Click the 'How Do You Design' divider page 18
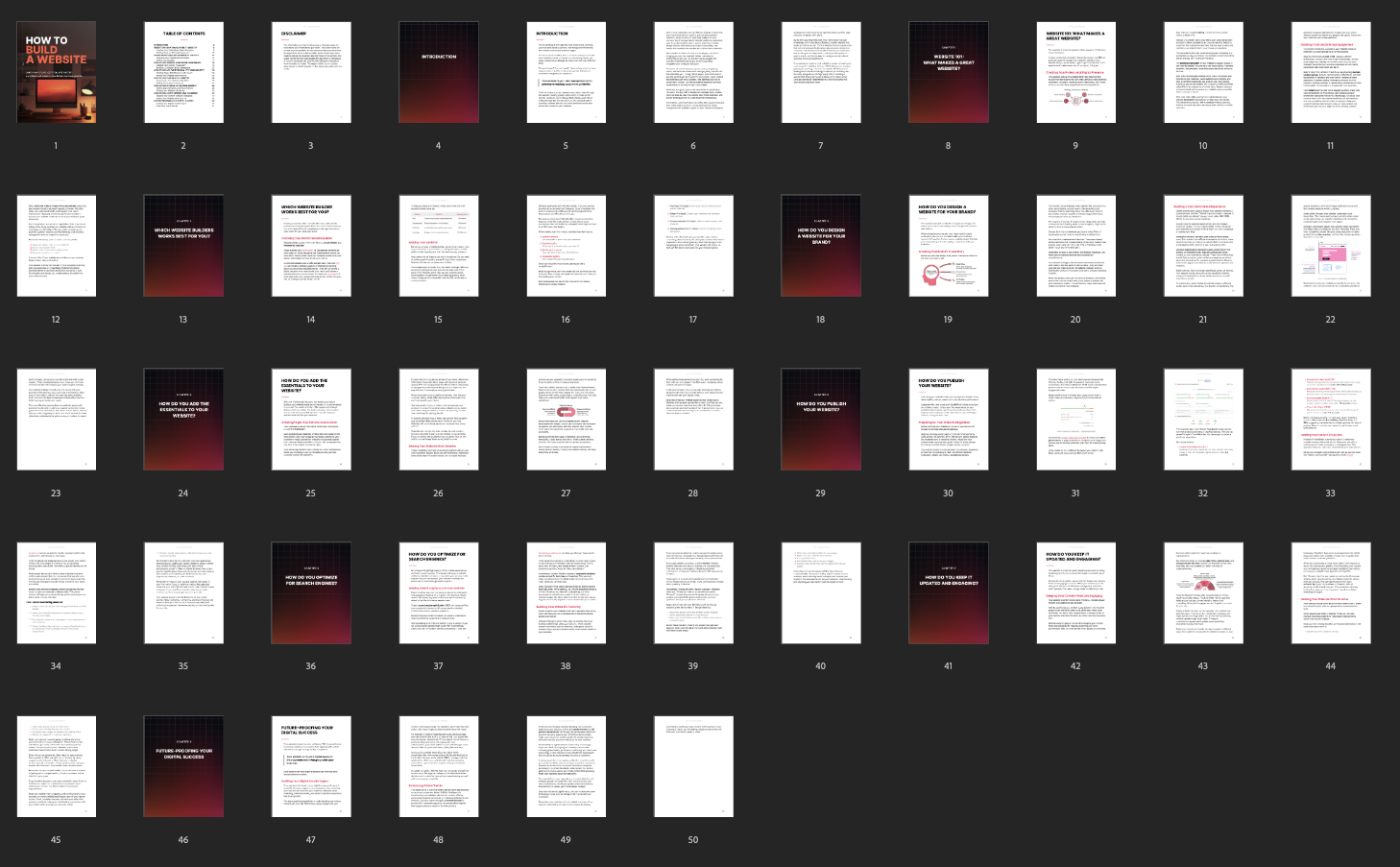 pyautogui.click(x=820, y=246)
